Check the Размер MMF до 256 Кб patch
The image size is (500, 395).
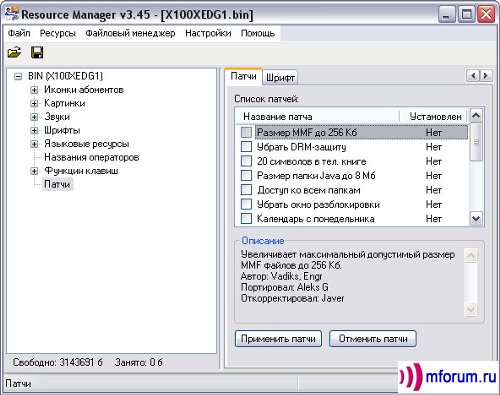pyautogui.click(x=246, y=132)
